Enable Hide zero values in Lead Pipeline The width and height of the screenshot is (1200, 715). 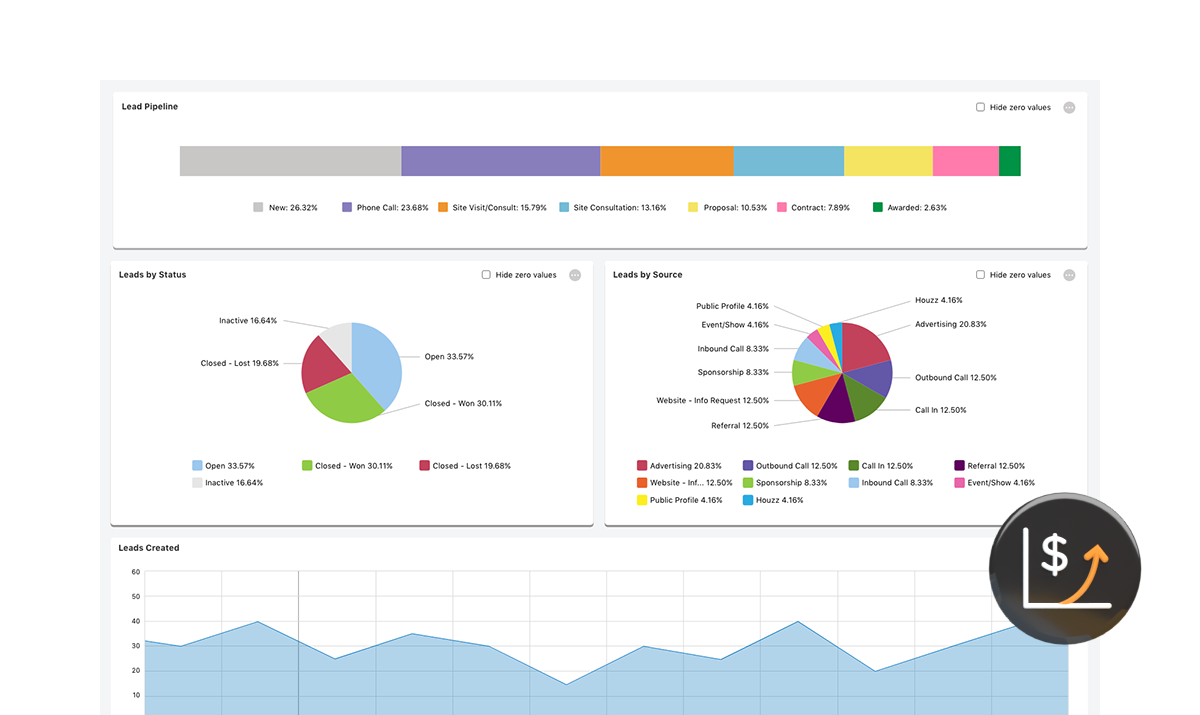pos(980,107)
